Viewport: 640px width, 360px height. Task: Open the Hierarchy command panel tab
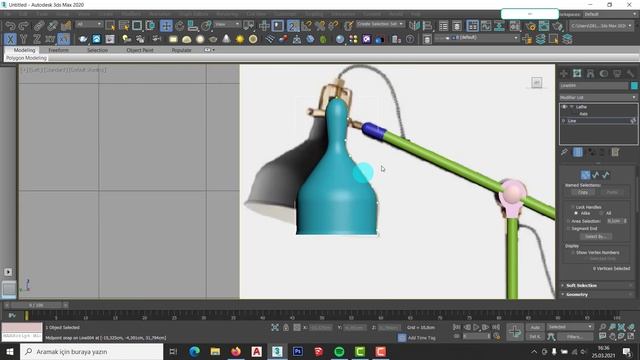point(590,73)
